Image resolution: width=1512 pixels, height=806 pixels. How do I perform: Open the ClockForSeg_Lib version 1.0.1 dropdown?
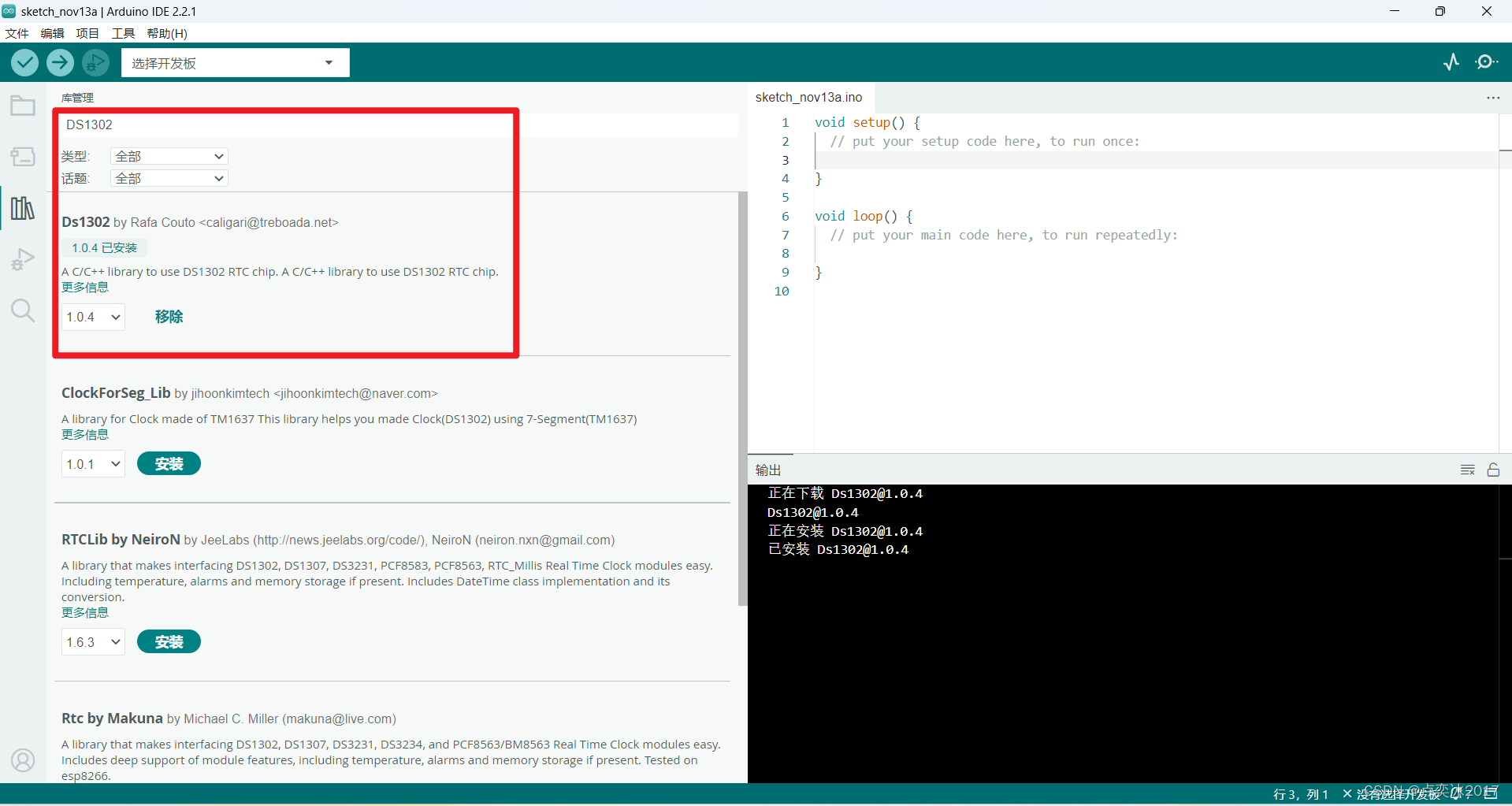[x=93, y=464]
